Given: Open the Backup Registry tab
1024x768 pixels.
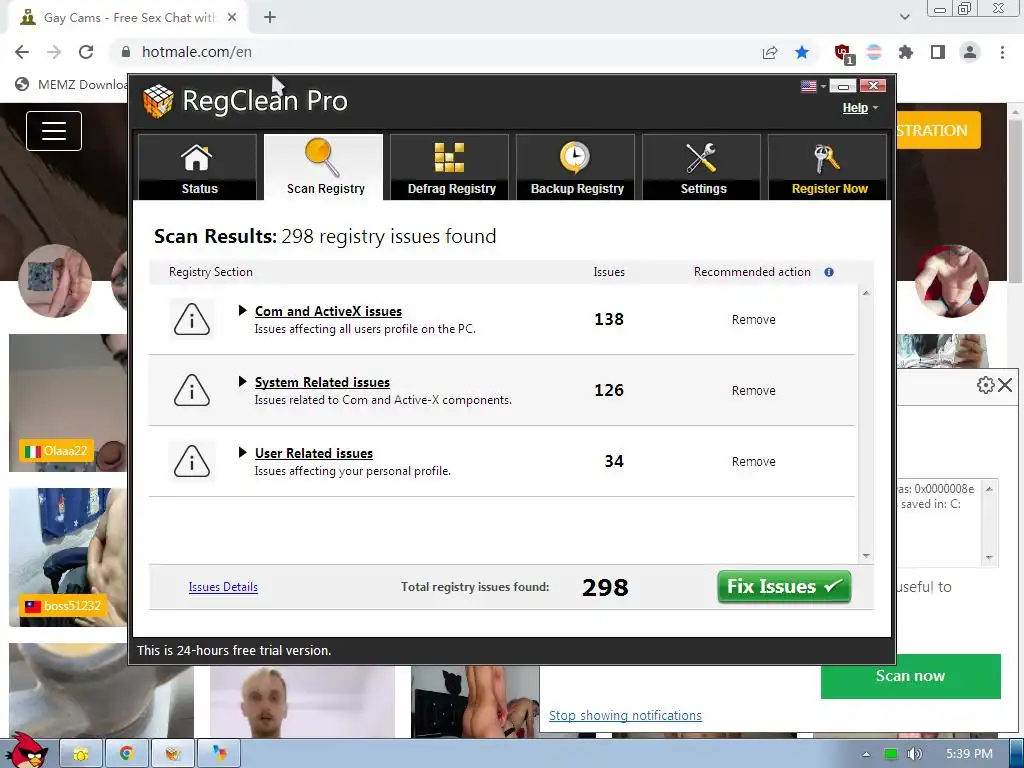Looking at the screenshot, I should point(575,167).
